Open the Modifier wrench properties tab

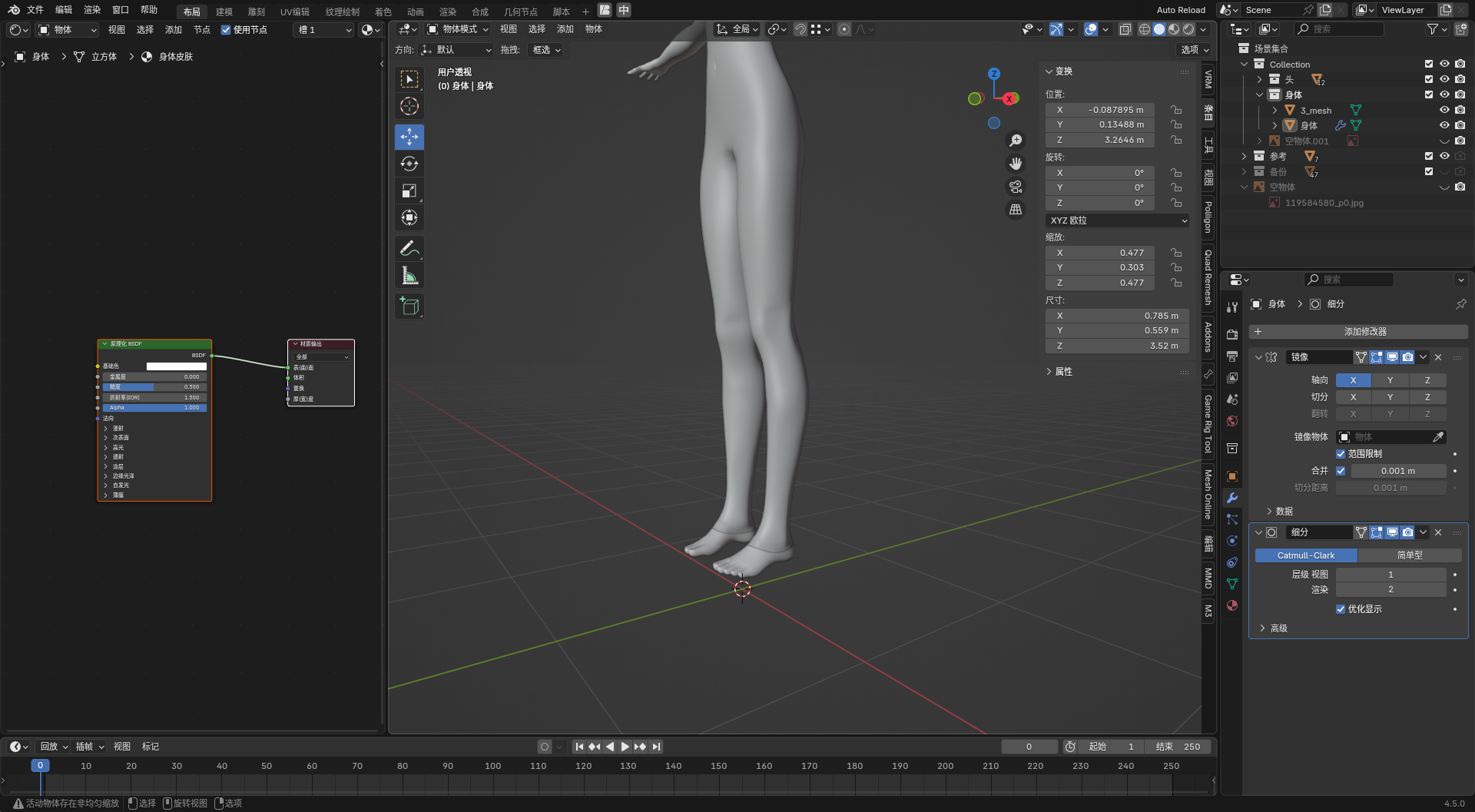coord(1232,498)
